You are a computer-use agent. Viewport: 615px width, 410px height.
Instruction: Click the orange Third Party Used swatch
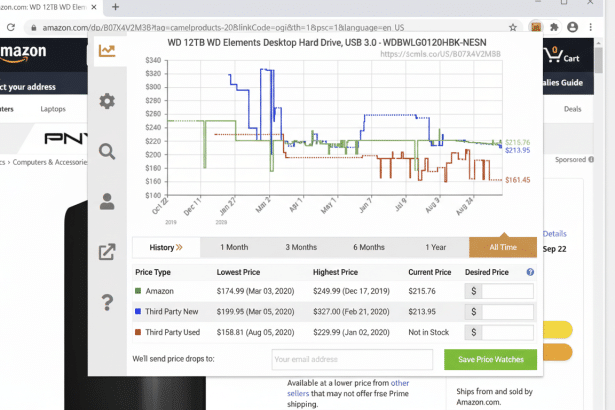point(138,332)
